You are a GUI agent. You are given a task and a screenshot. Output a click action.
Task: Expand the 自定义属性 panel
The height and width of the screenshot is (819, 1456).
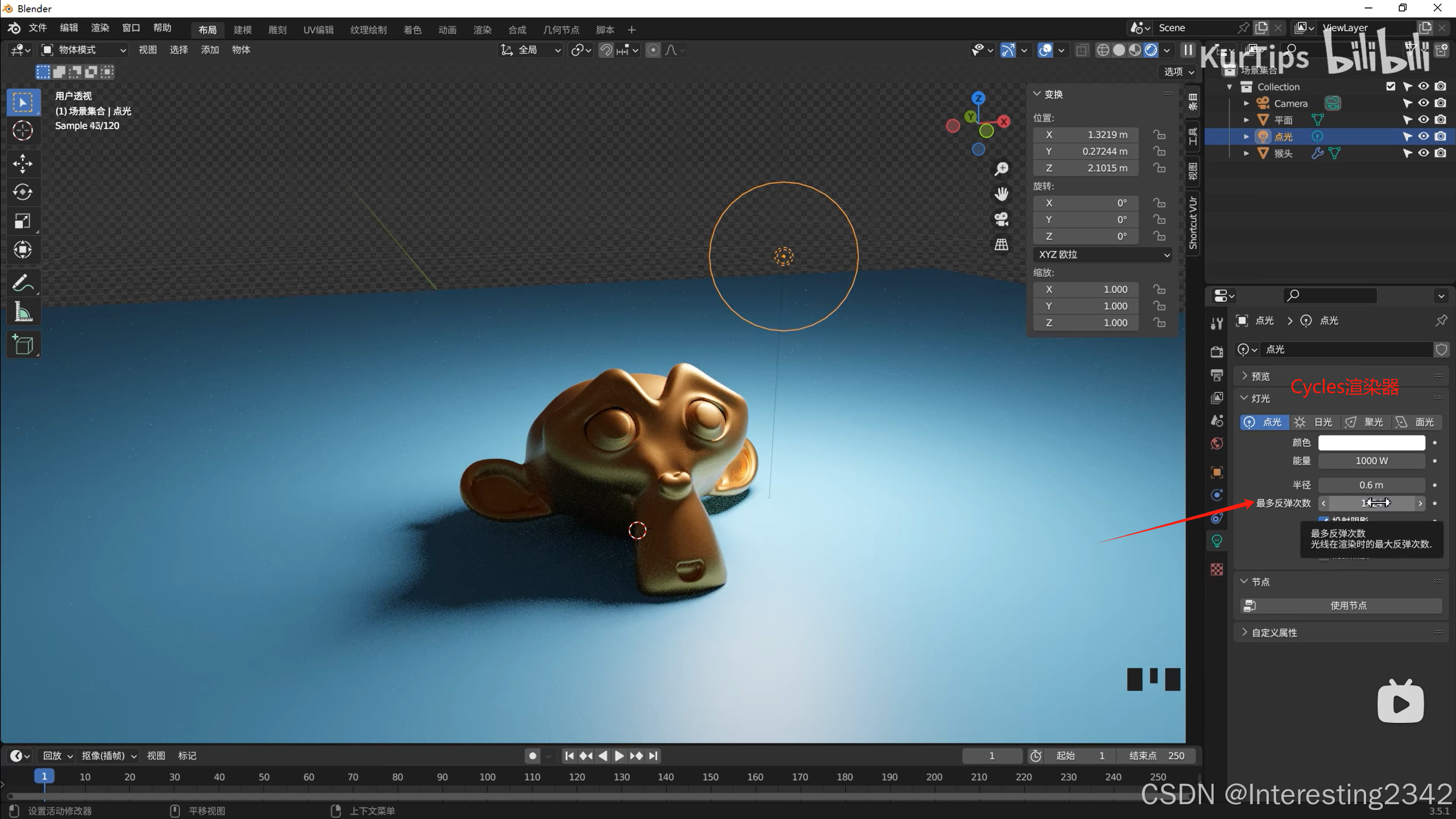[x=1274, y=632]
